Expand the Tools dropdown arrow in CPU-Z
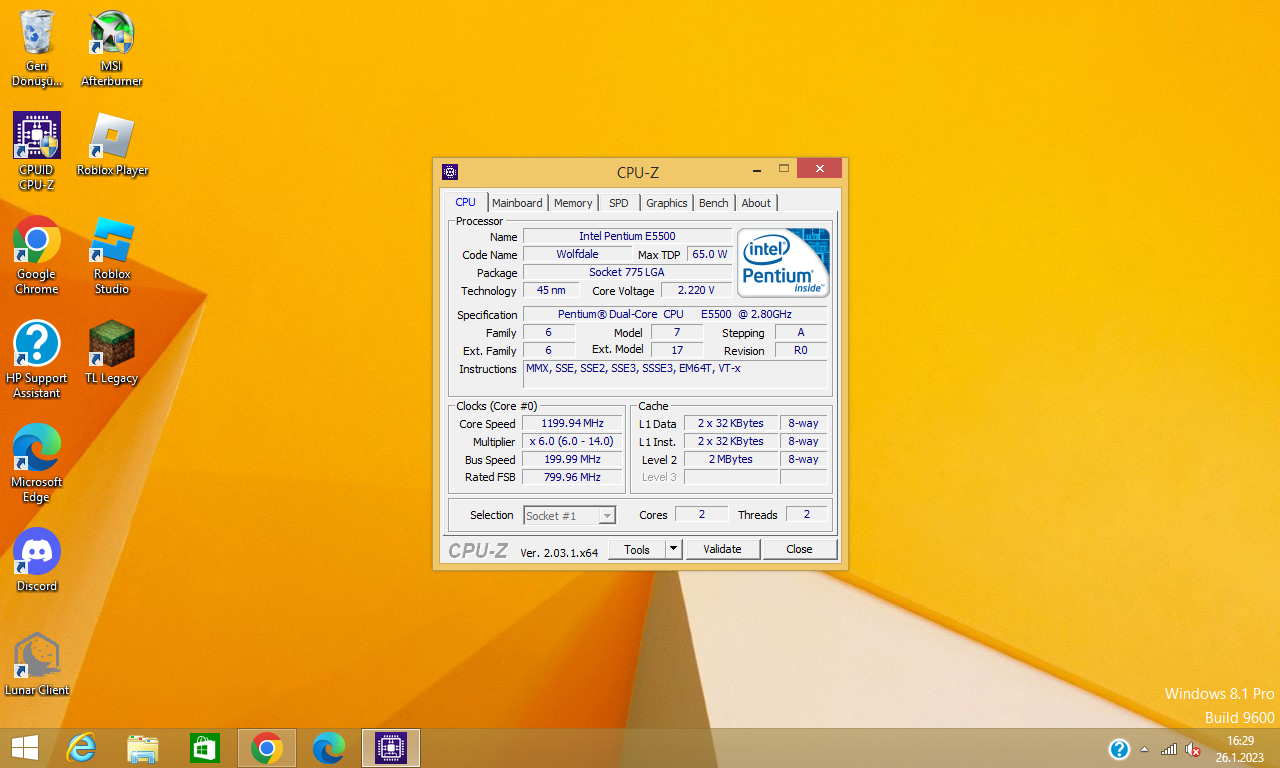 [x=674, y=549]
